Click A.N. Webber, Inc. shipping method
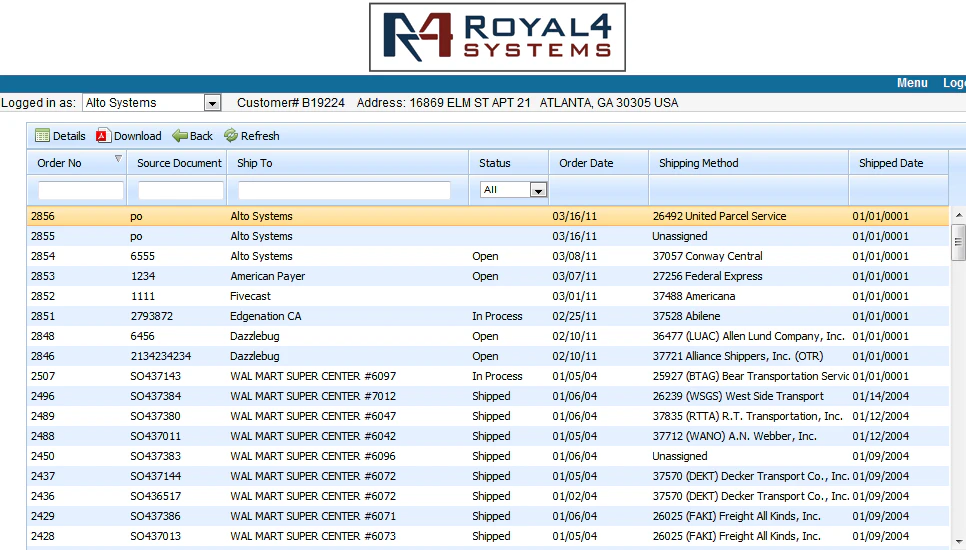This screenshot has width=966, height=550. pyautogui.click(x=734, y=437)
